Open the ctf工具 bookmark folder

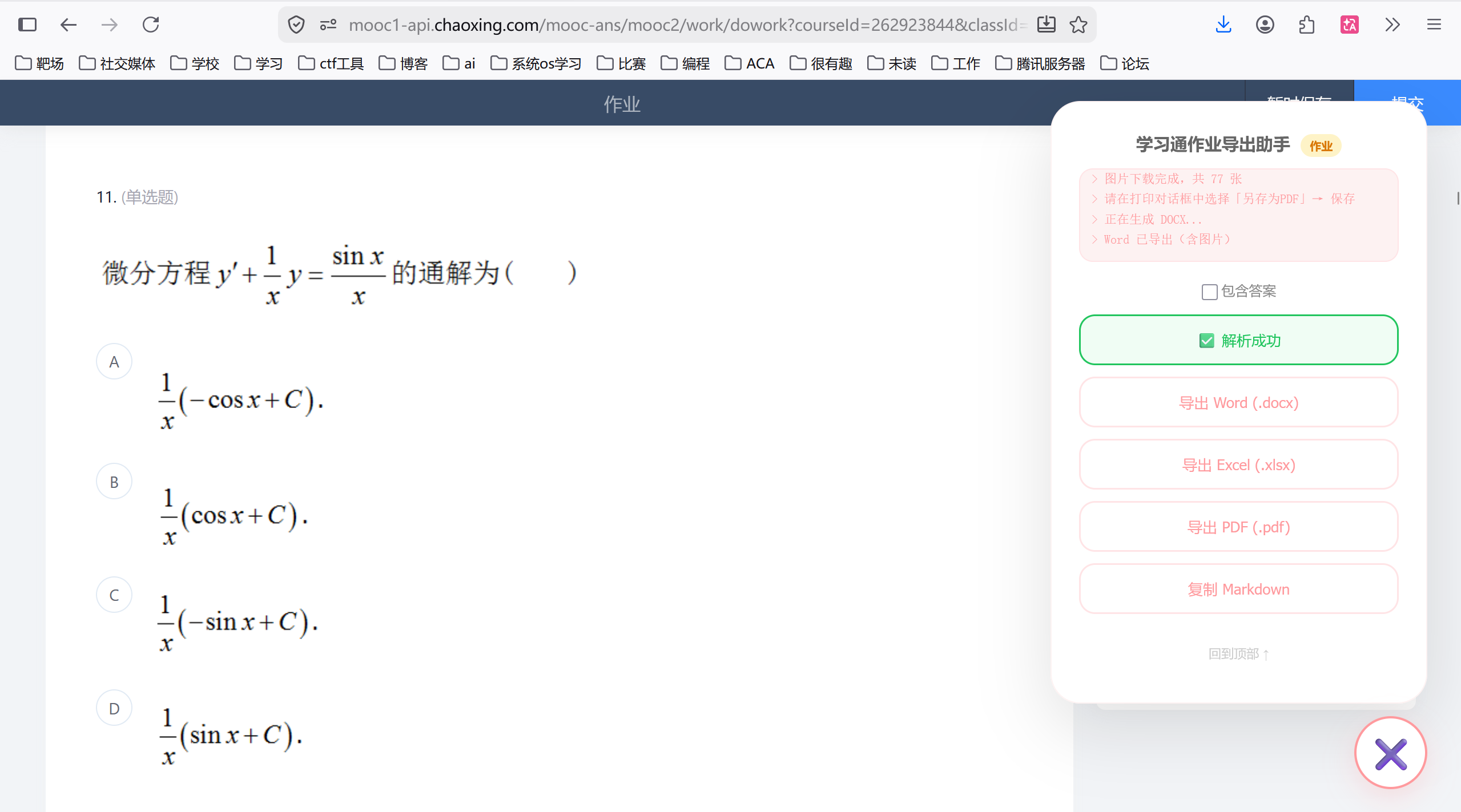(331, 63)
